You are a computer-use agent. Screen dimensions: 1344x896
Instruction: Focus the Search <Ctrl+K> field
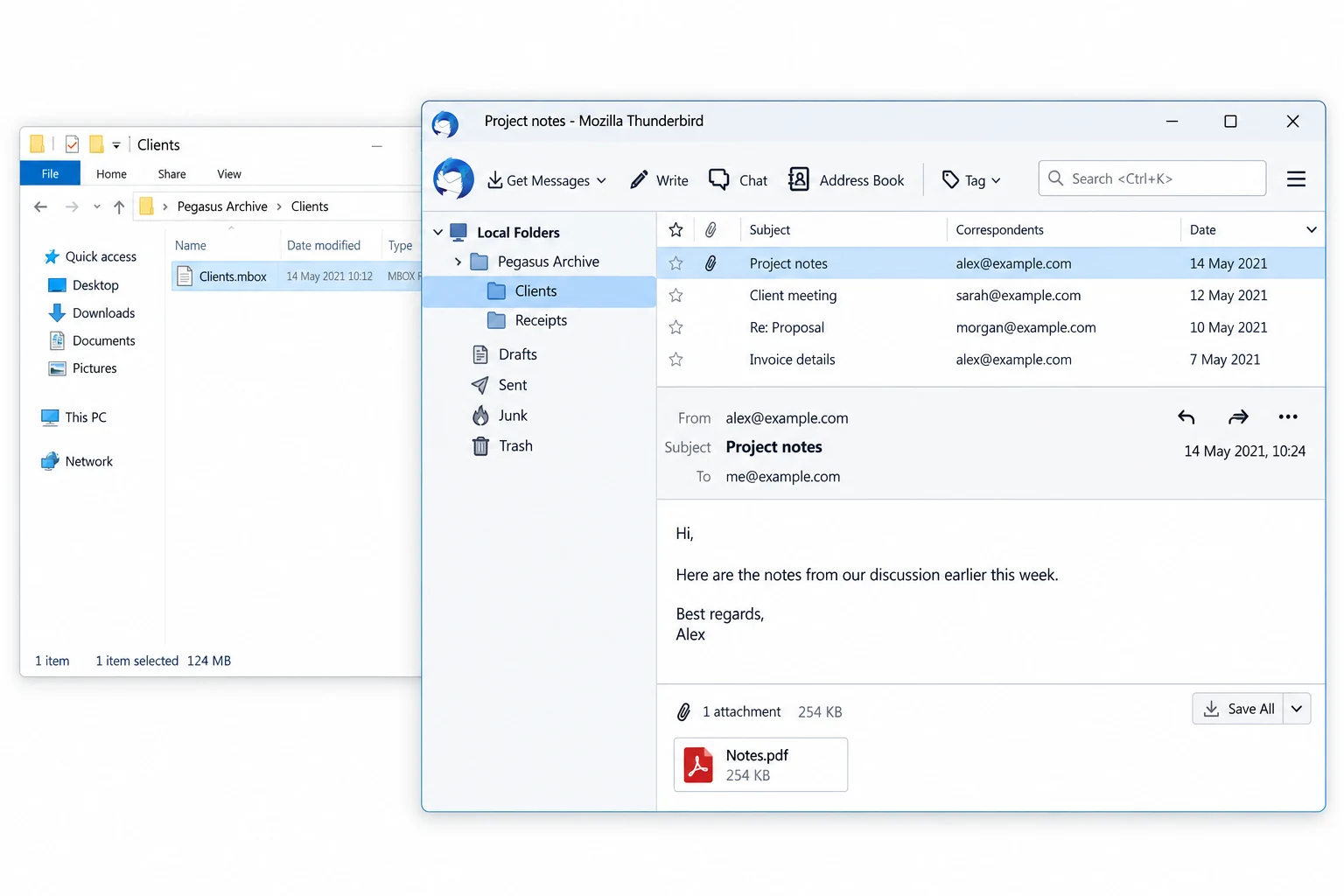click(1152, 178)
